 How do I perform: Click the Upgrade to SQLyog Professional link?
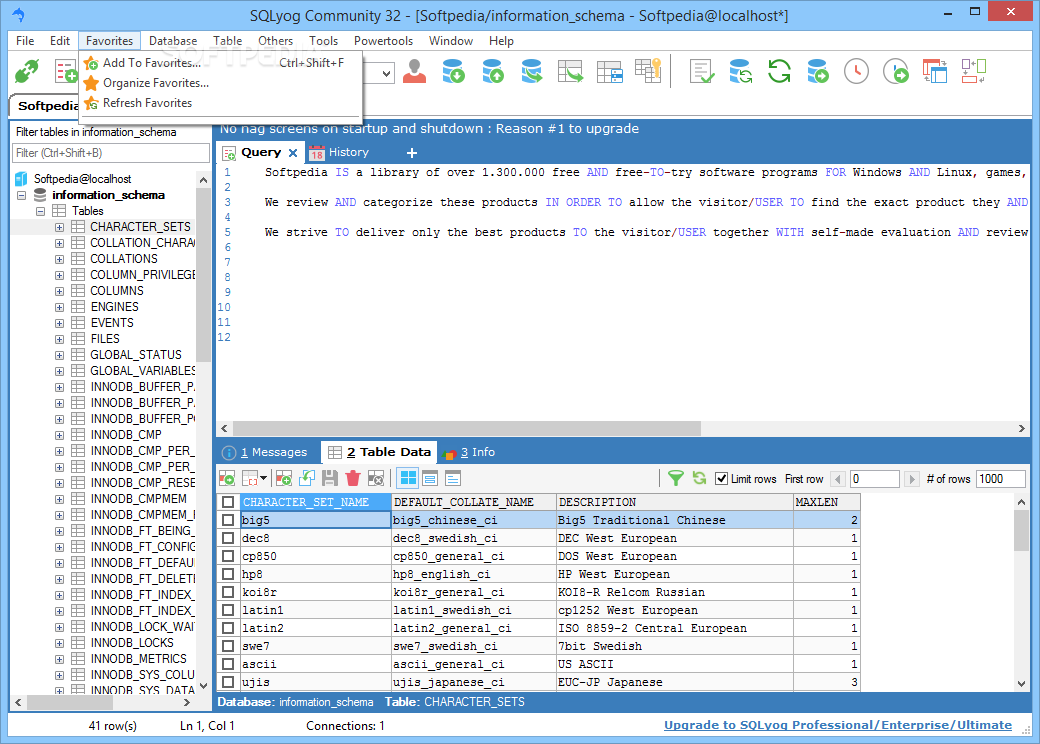click(838, 725)
